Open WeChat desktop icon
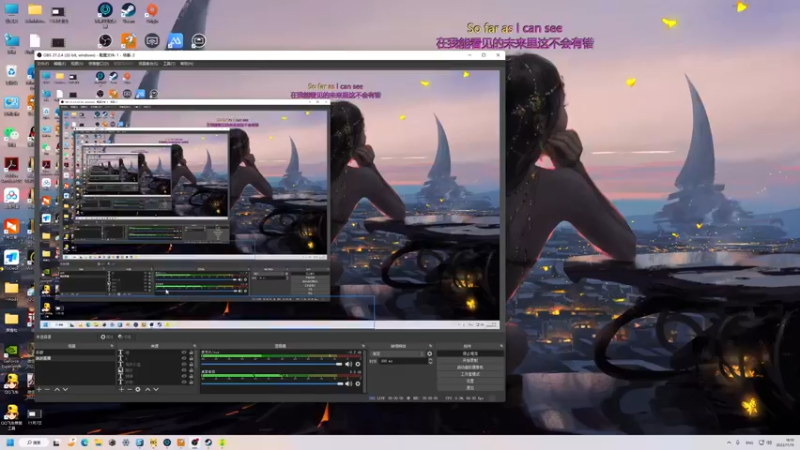Image resolution: width=800 pixels, height=450 pixels. coord(11,134)
